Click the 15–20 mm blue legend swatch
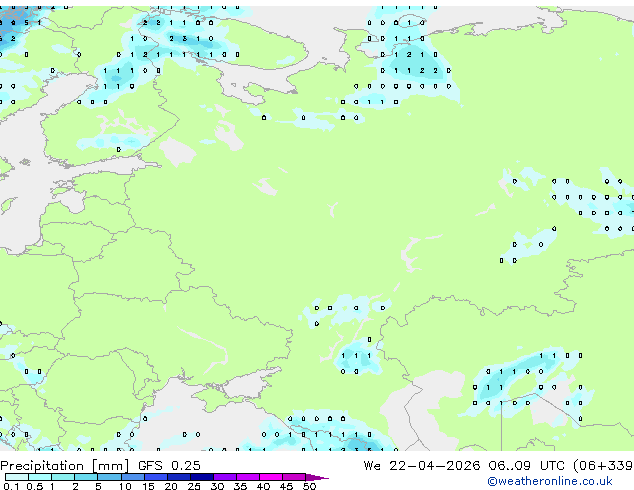 click(156, 477)
